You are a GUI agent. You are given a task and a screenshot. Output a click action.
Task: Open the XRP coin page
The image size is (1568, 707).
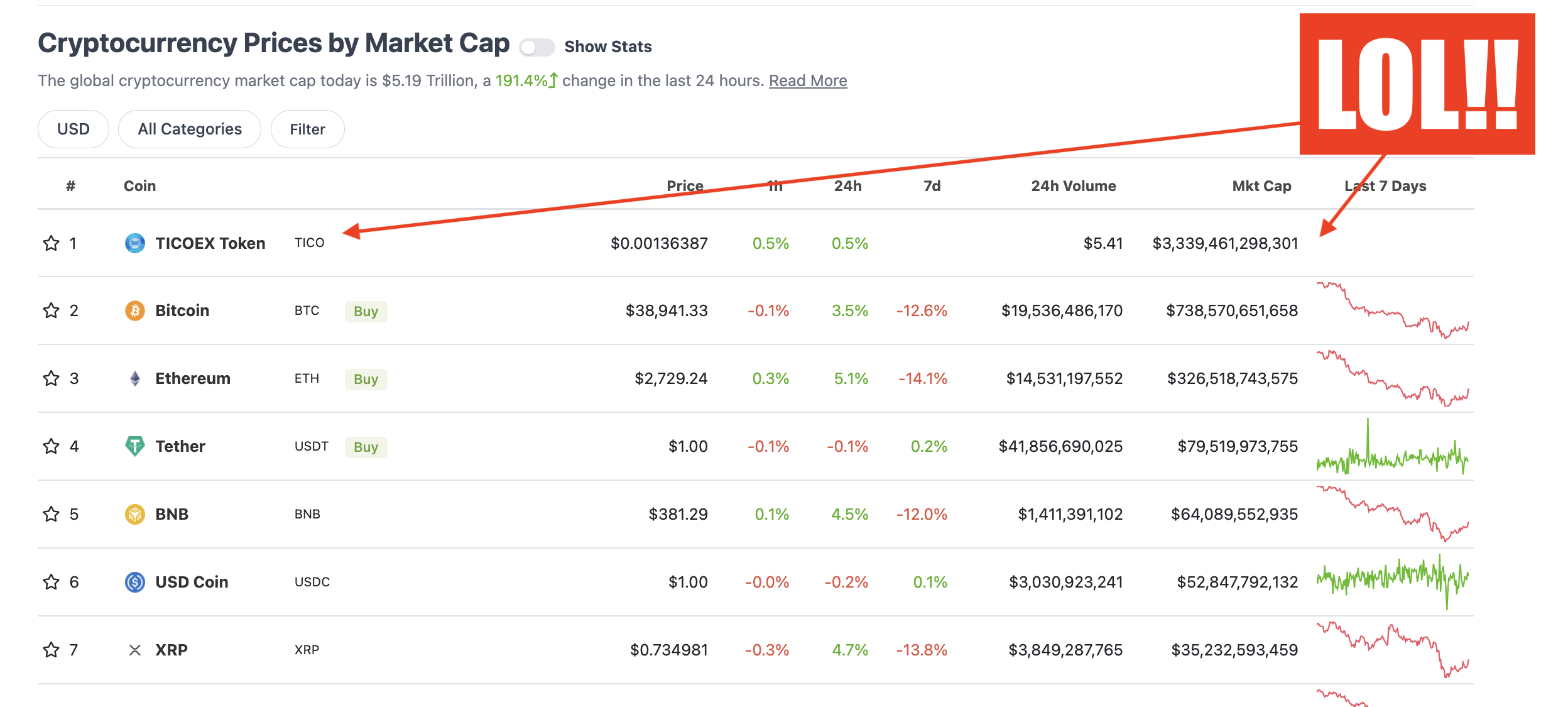click(x=171, y=650)
